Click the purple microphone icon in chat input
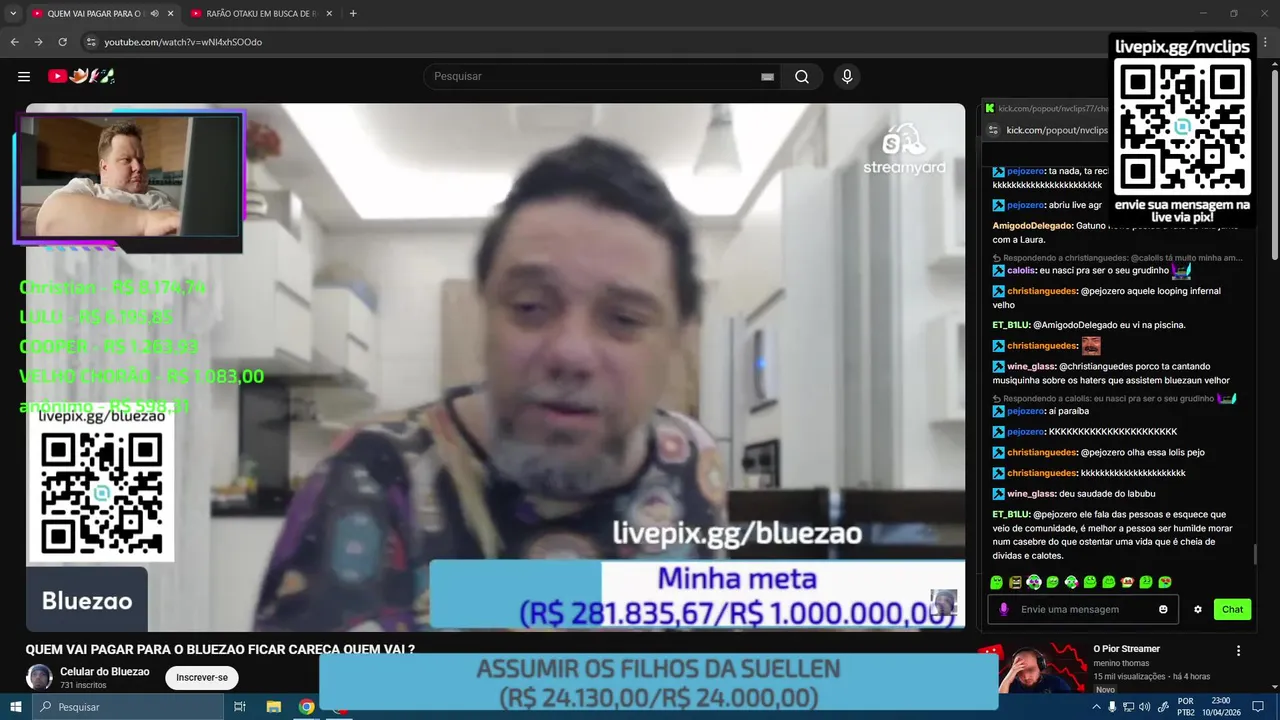The width and height of the screenshot is (1280, 720). (x=1004, y=609)
